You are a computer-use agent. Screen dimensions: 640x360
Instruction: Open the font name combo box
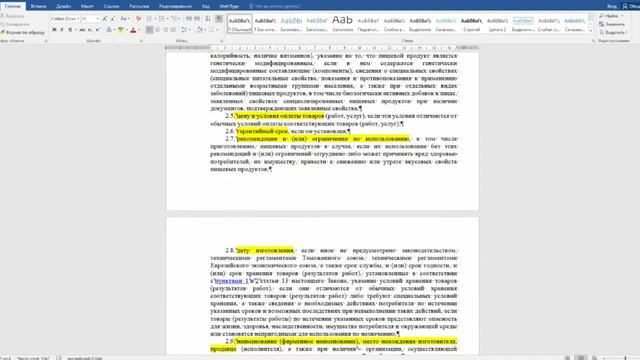tap(65, 19)
